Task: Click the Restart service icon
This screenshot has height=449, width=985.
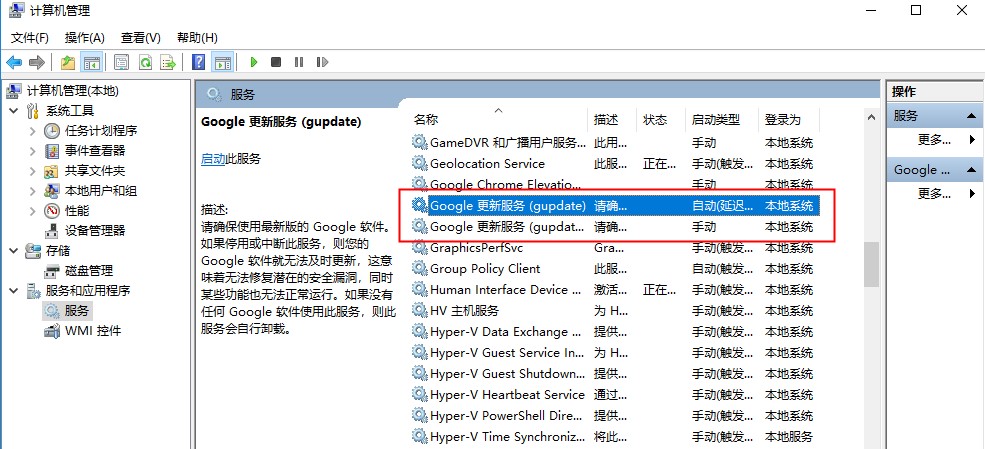Action: click(322, 62)
